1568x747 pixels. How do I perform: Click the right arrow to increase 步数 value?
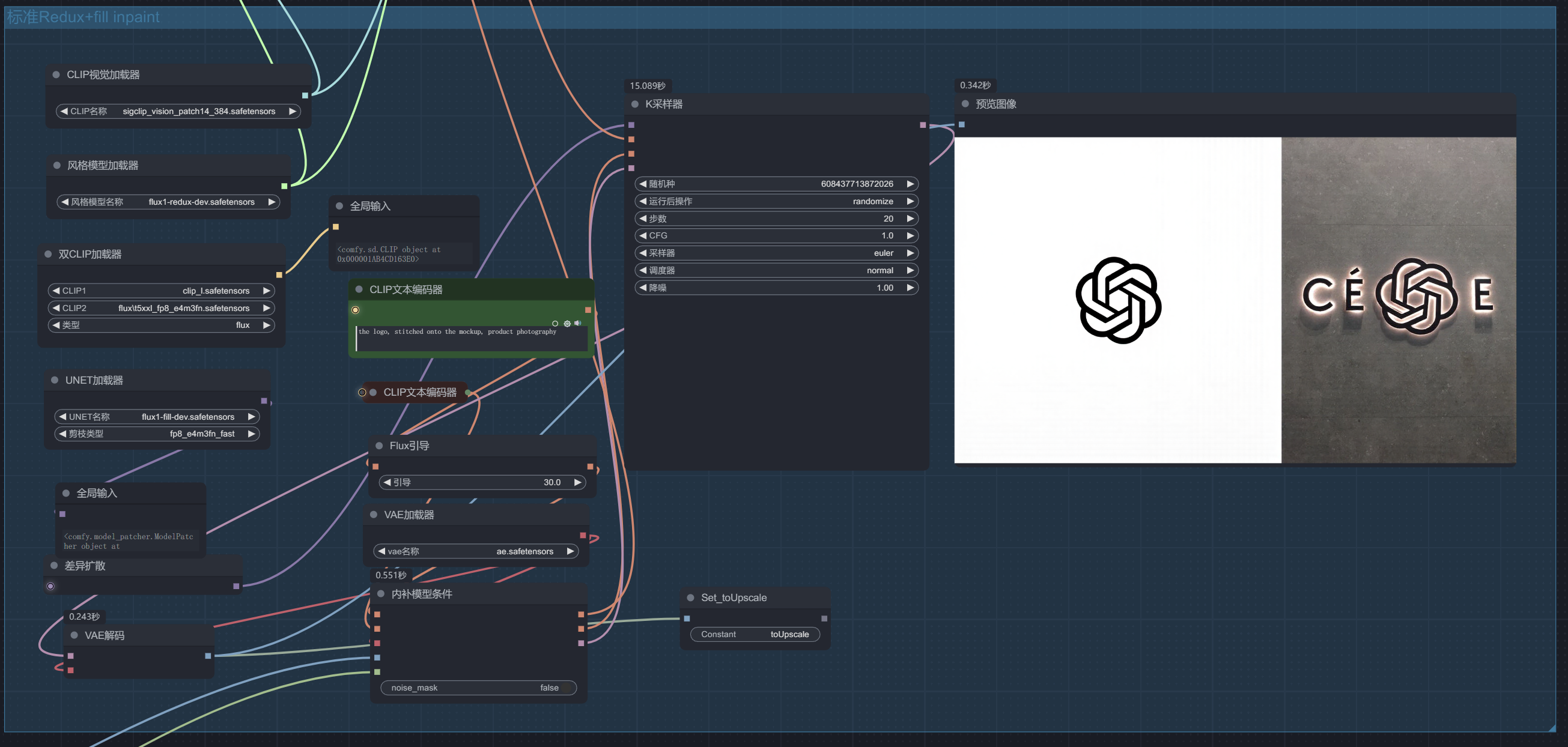pos(911,219)
